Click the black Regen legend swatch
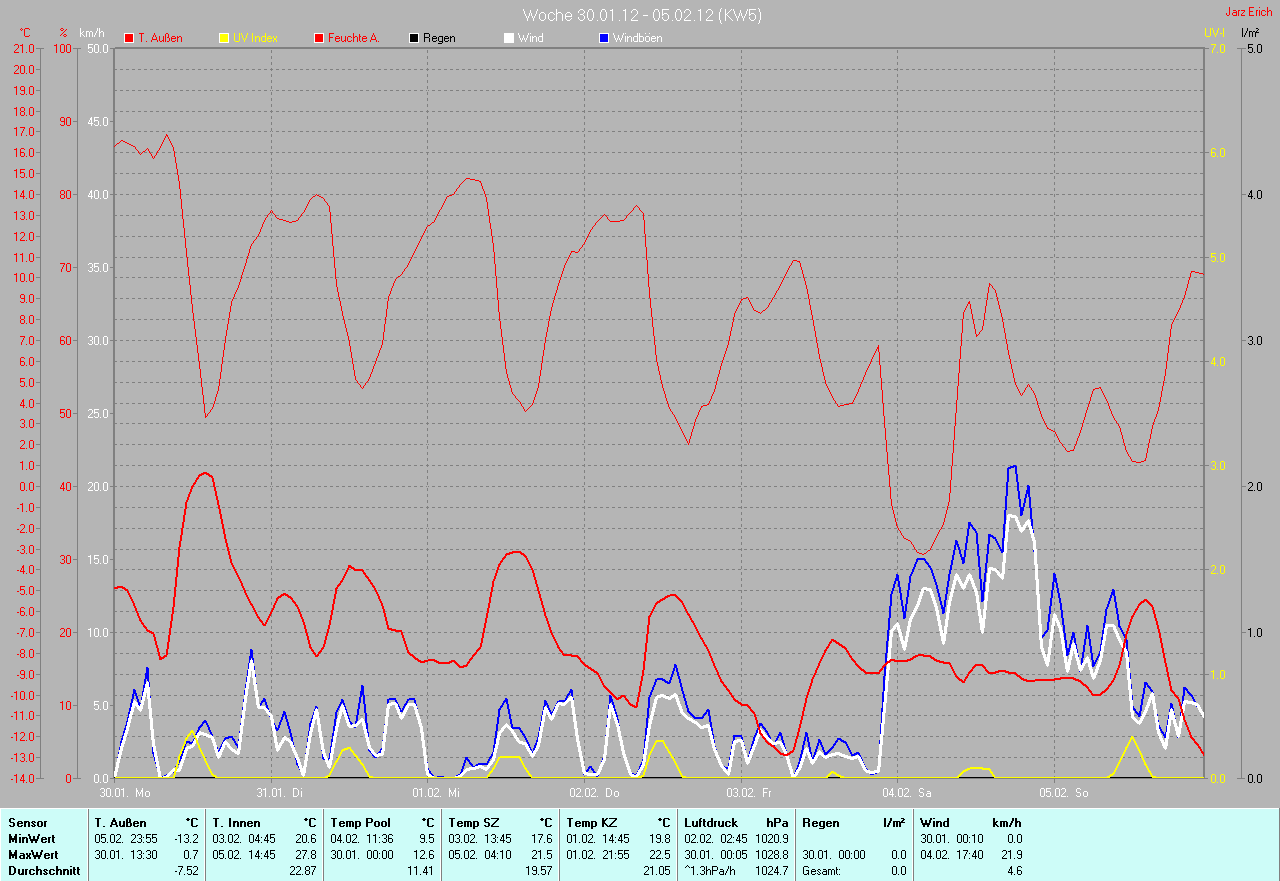Screen dimensions: 1280x881 click(414, 38)
